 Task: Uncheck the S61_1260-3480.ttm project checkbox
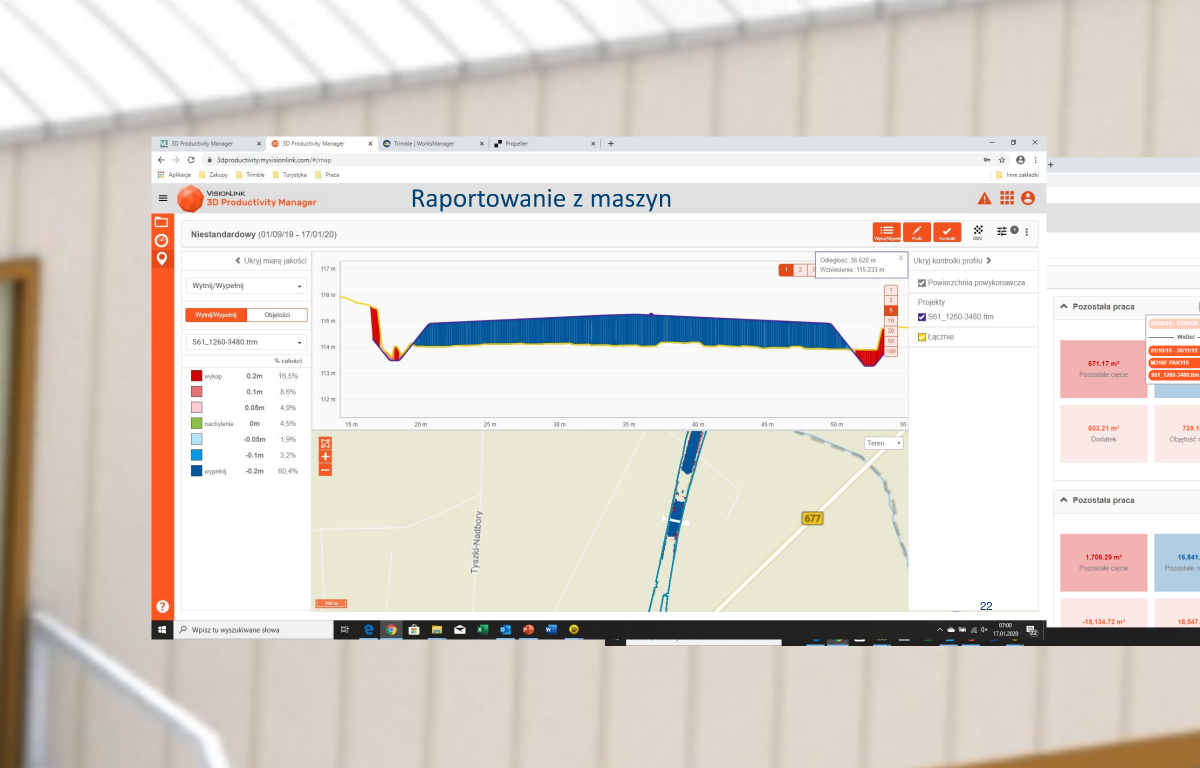coord(922,317)
